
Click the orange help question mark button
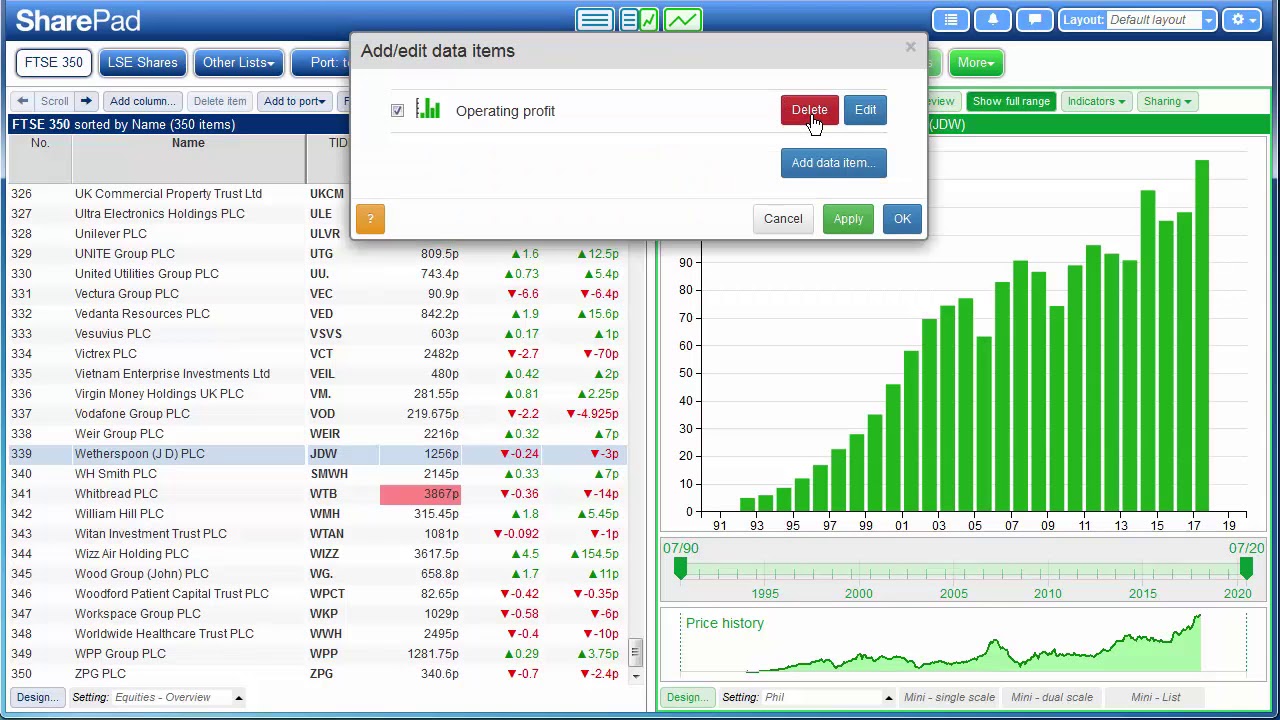tap(370, 219)
